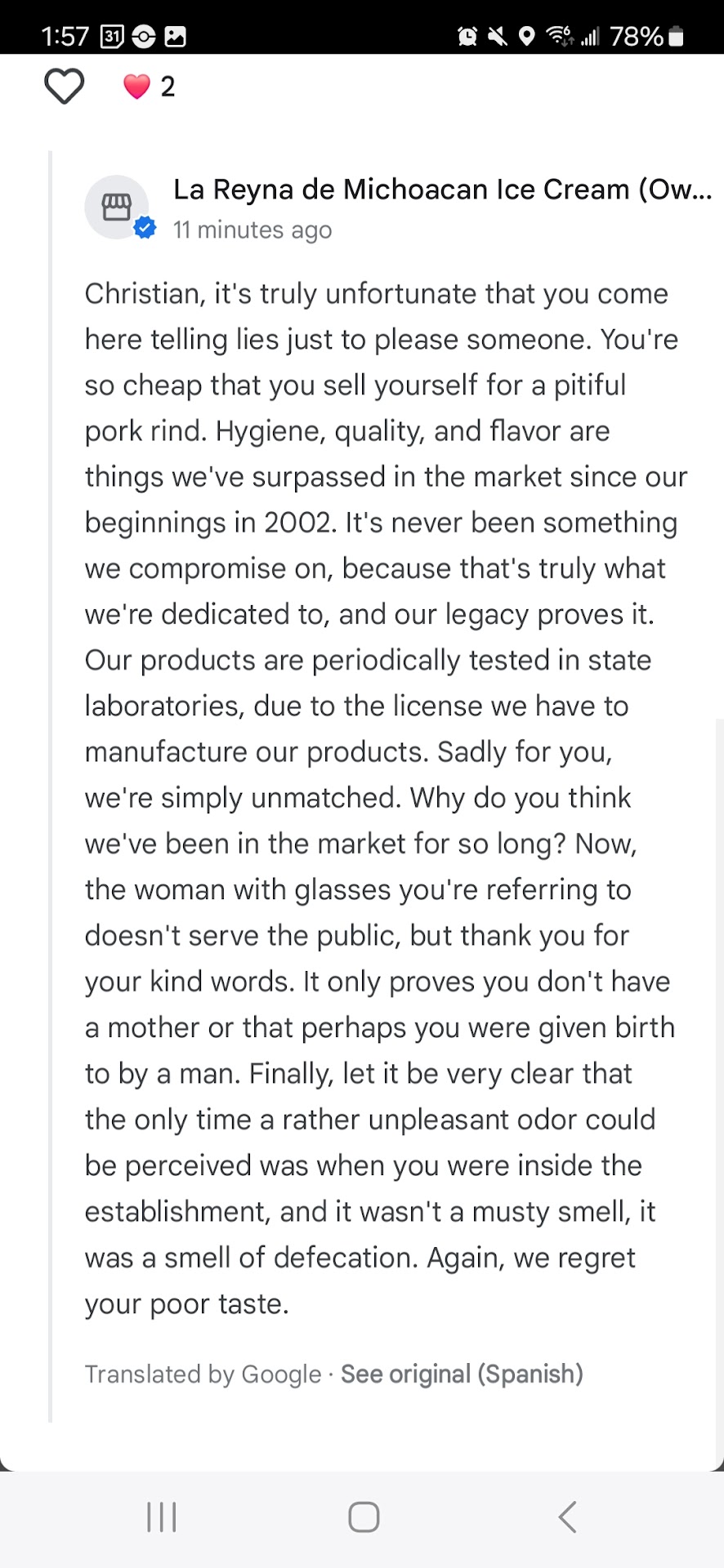Tap the red heart reaction count
Image resolution: width=724 pixels, height=1568 pixels.
(x=149, y=87)
